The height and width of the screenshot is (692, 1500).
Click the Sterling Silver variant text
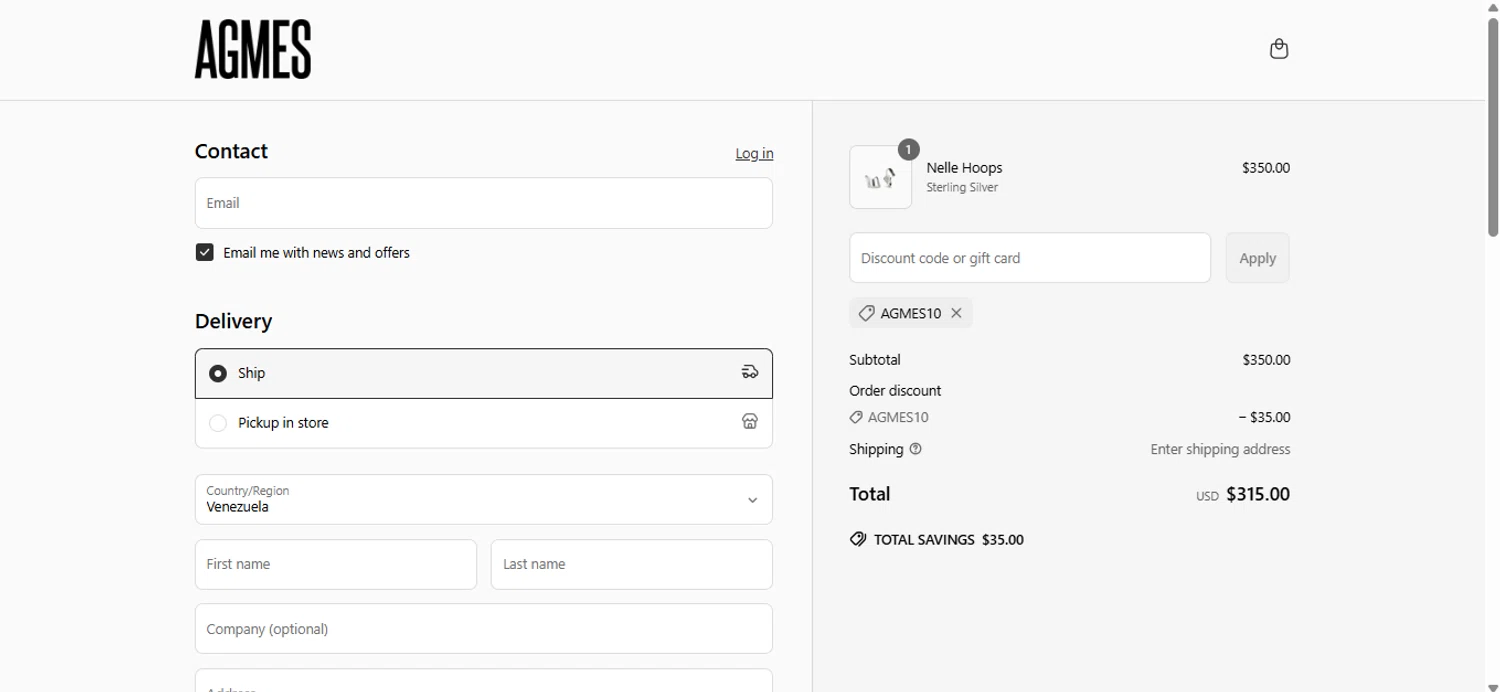click(962, 187)
